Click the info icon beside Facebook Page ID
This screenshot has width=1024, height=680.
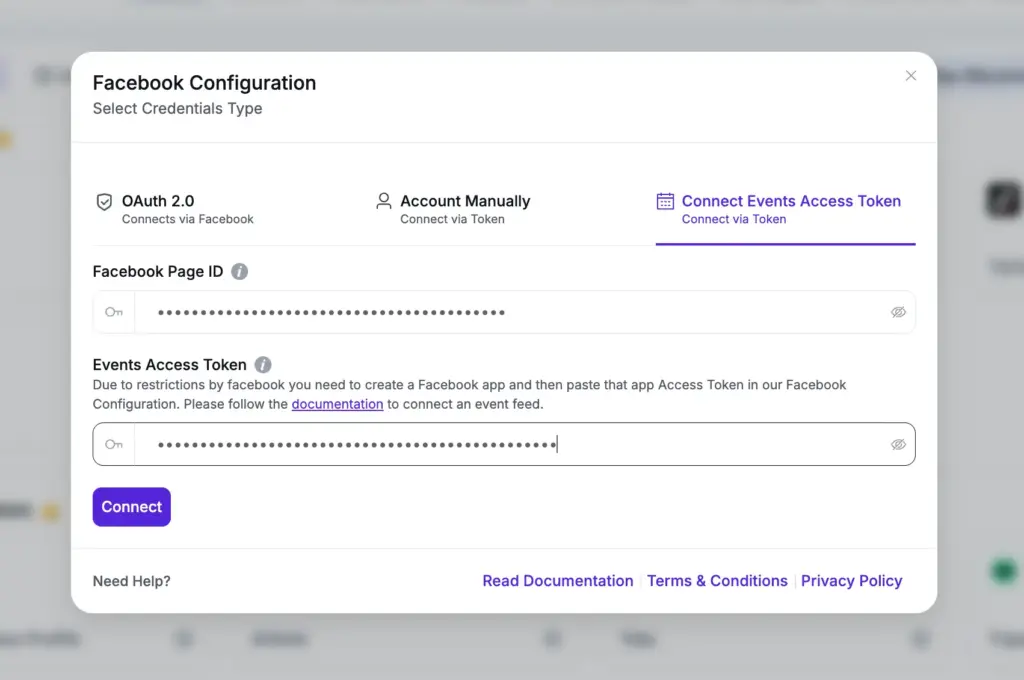click(240, 271)
